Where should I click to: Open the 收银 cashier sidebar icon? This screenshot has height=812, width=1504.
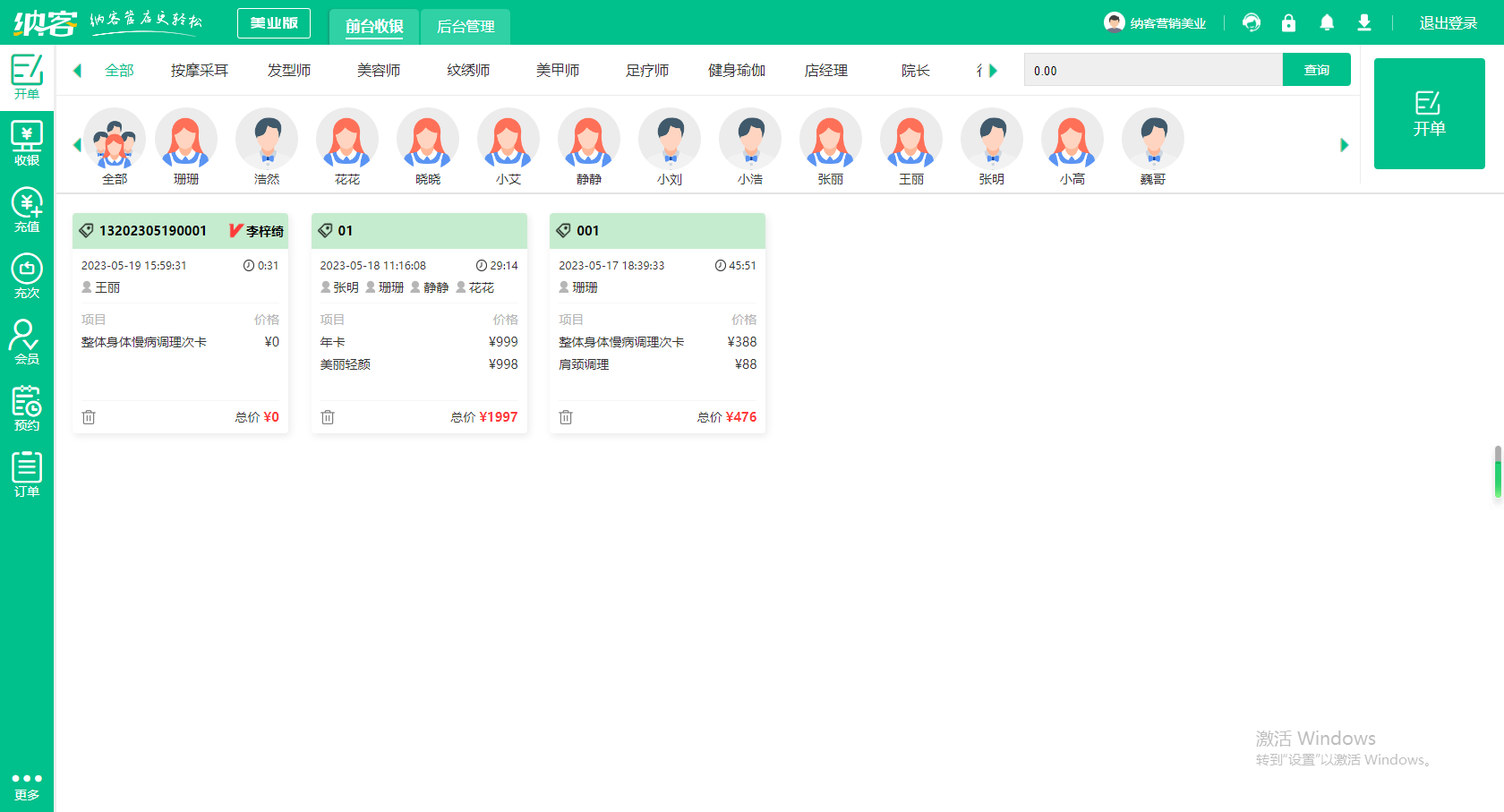click(x=27, y=144)
